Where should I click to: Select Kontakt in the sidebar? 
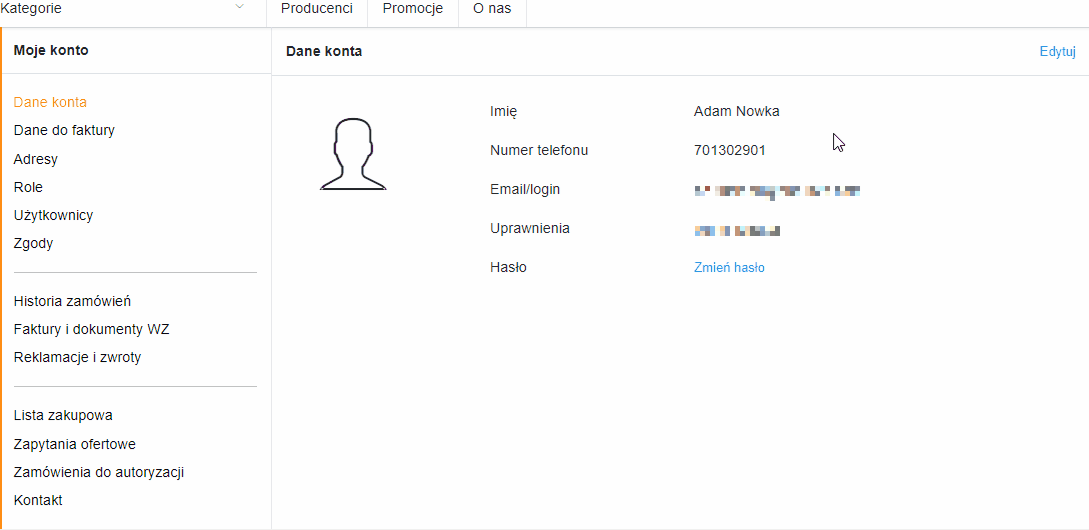point(38,500)
